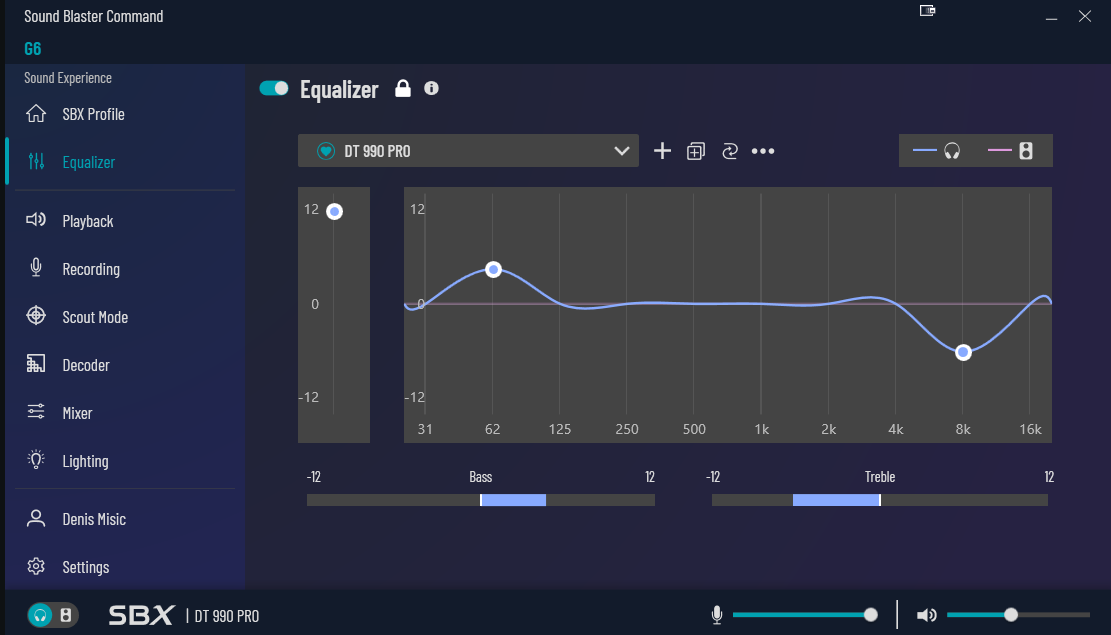Click the 250 frequency label
The height and width of the screenshot is (635, 1111).
[x=627, y=429]
